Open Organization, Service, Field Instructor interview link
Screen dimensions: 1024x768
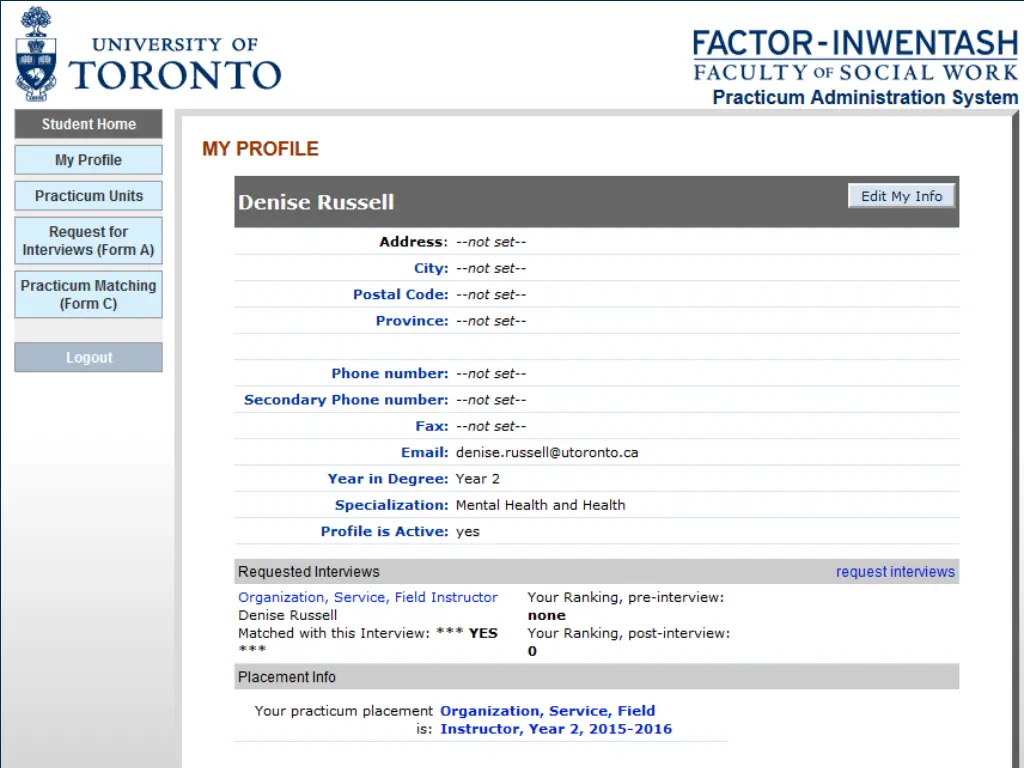(x=368, y=597)
